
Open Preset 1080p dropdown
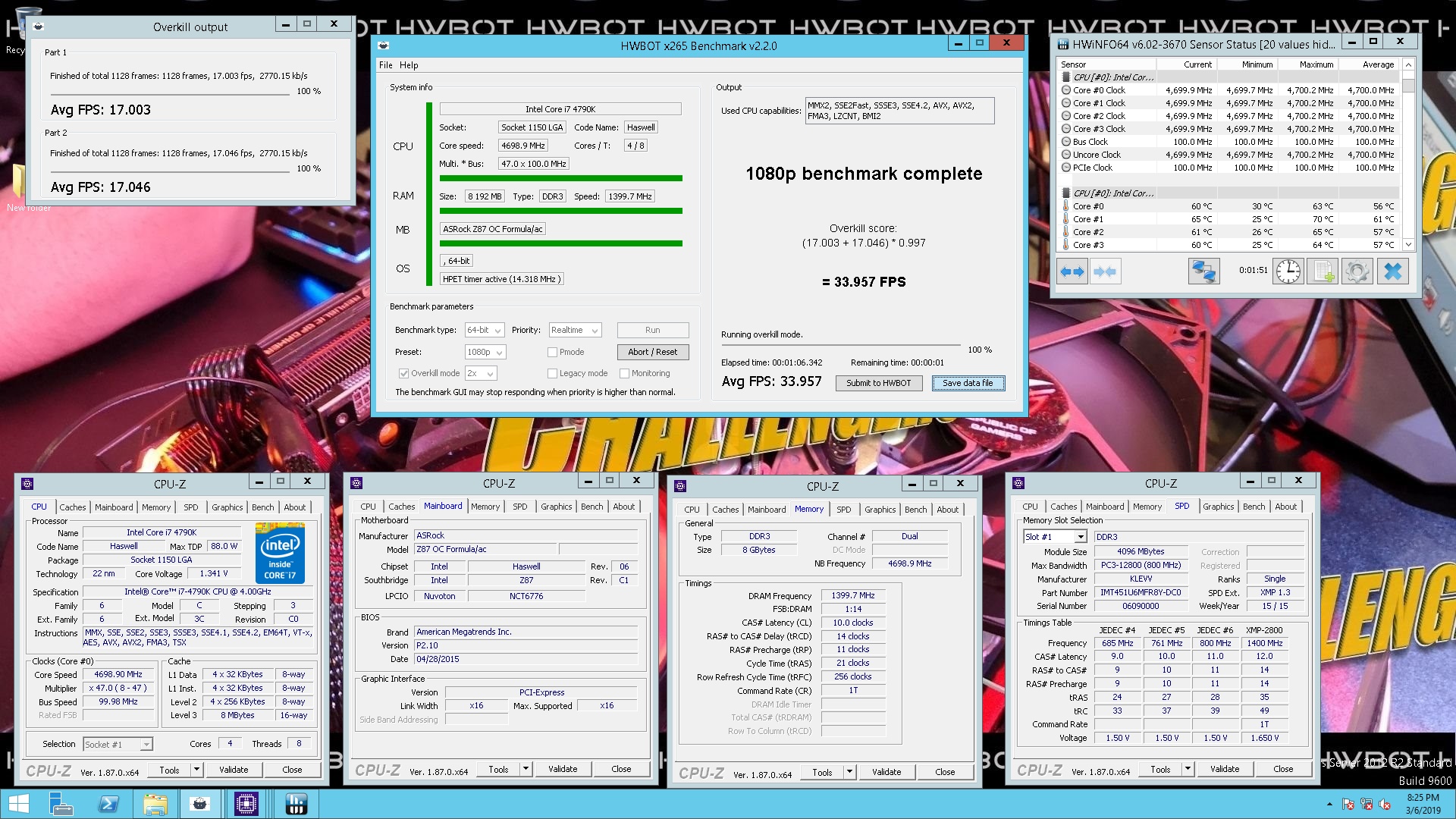click(x=485, y=352)
